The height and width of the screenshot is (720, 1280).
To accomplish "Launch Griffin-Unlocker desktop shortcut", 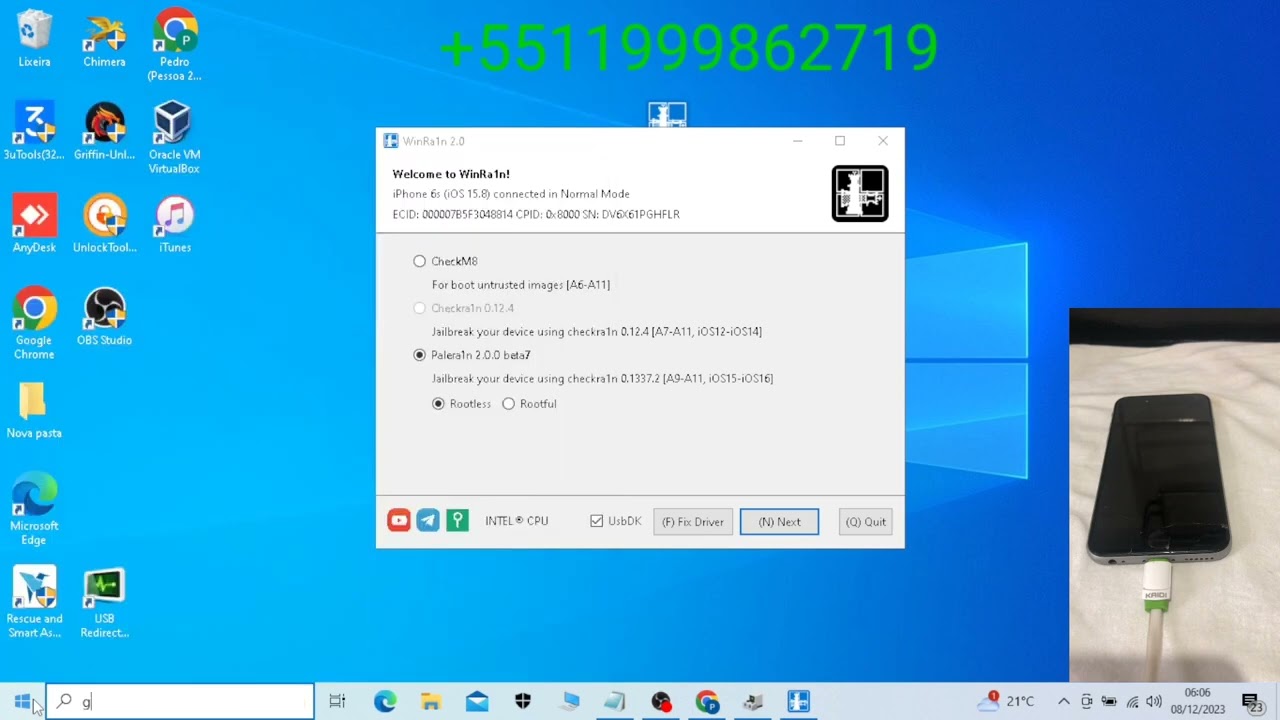I will click(x=104, y=131).
